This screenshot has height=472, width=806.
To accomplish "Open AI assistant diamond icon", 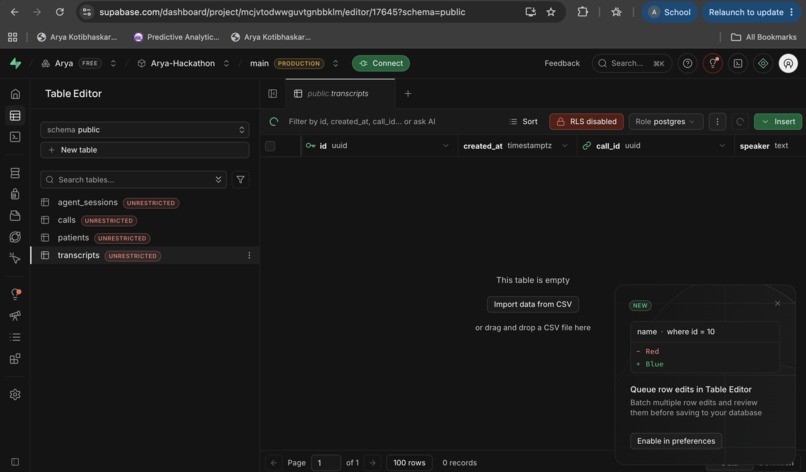I will coord(763,63).
